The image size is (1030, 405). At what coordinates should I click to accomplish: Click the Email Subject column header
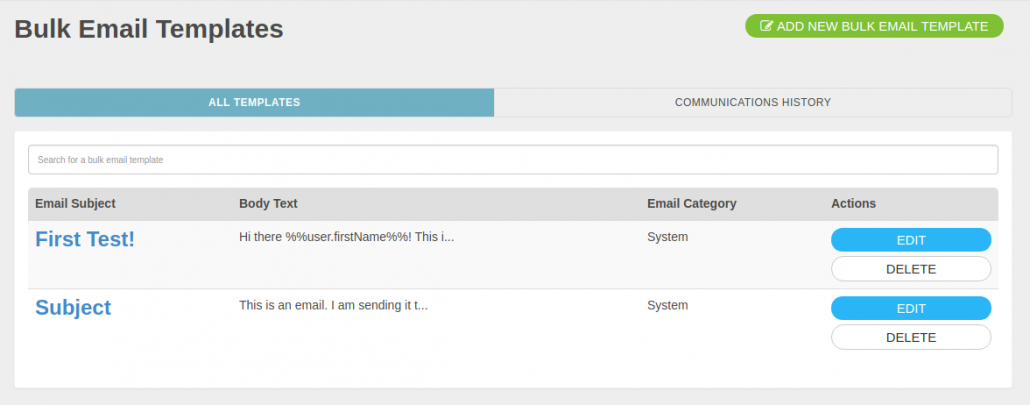[x=75, y=203]
